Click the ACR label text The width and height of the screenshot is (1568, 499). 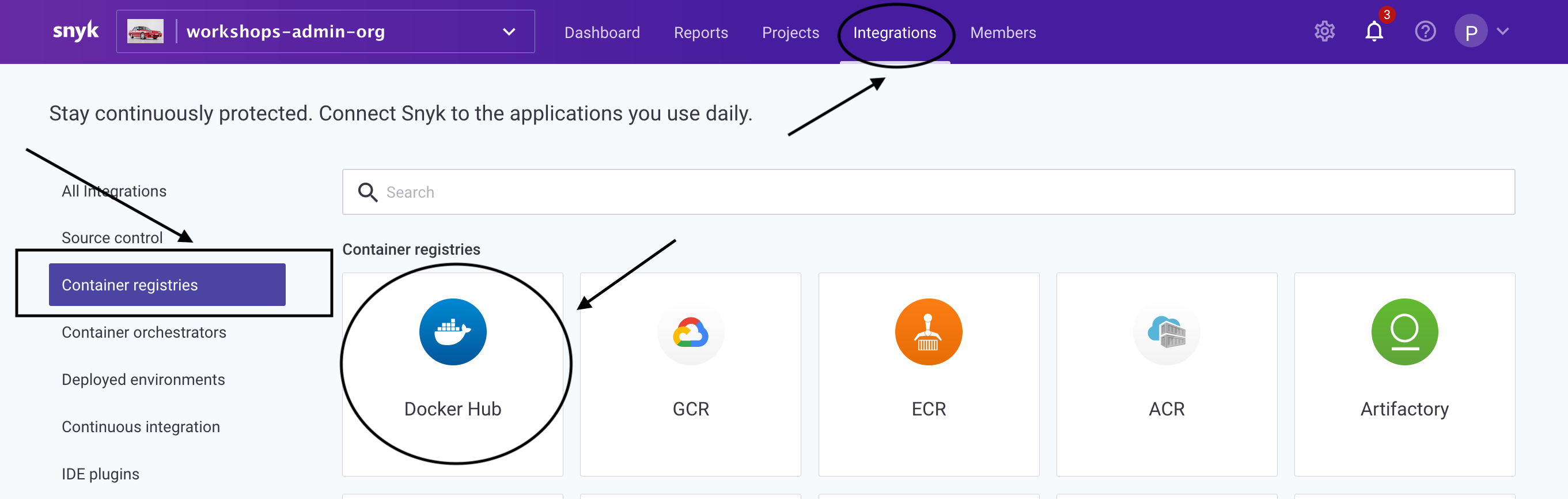(1166, 409)
